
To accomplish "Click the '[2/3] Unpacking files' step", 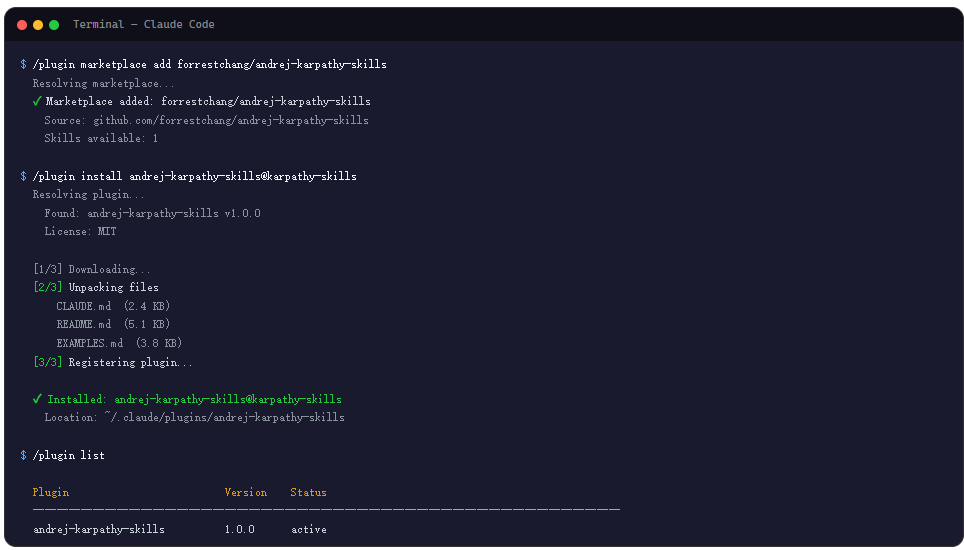I will [x=96, y=288].
